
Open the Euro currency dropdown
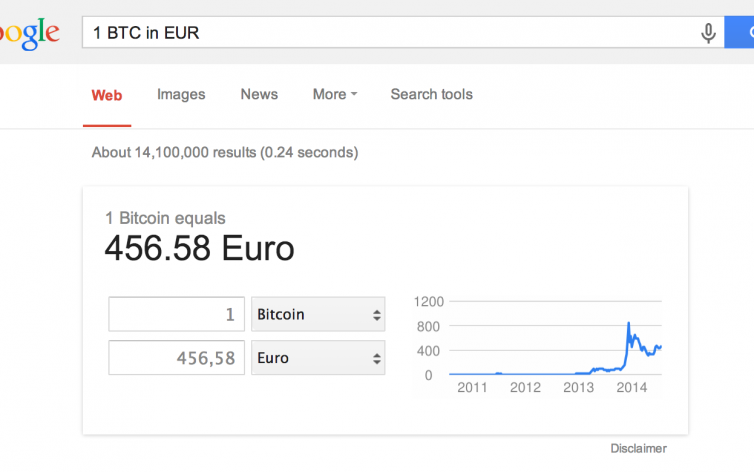(x=318, y=358)
